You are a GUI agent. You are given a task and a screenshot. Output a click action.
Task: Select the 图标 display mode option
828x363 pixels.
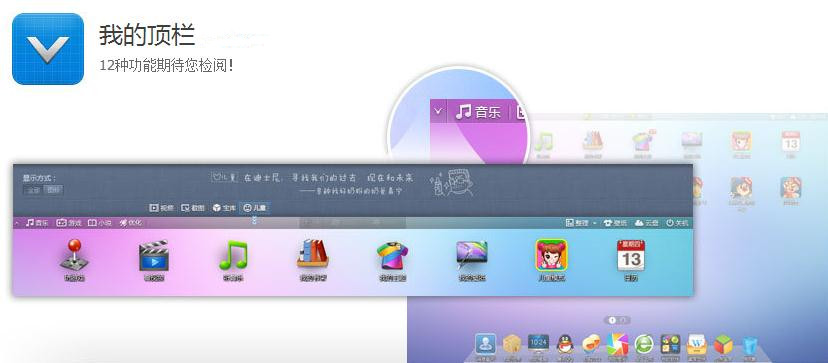coord(52,190)
